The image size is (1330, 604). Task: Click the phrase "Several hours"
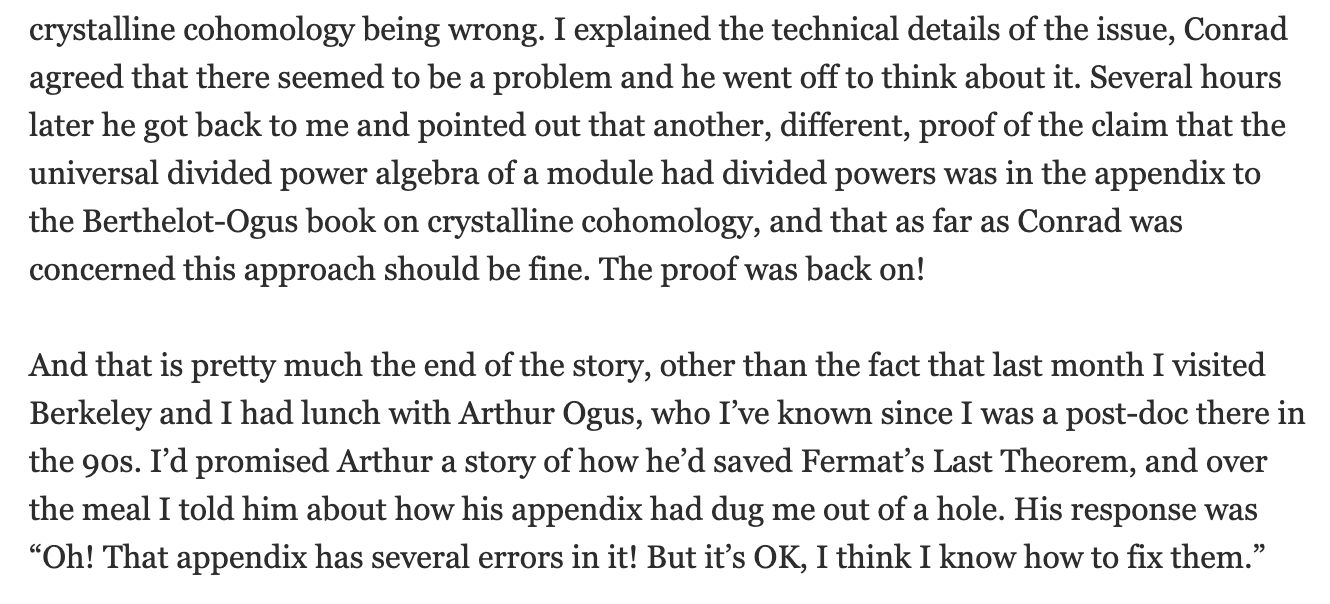click(x=1185, y=78)
